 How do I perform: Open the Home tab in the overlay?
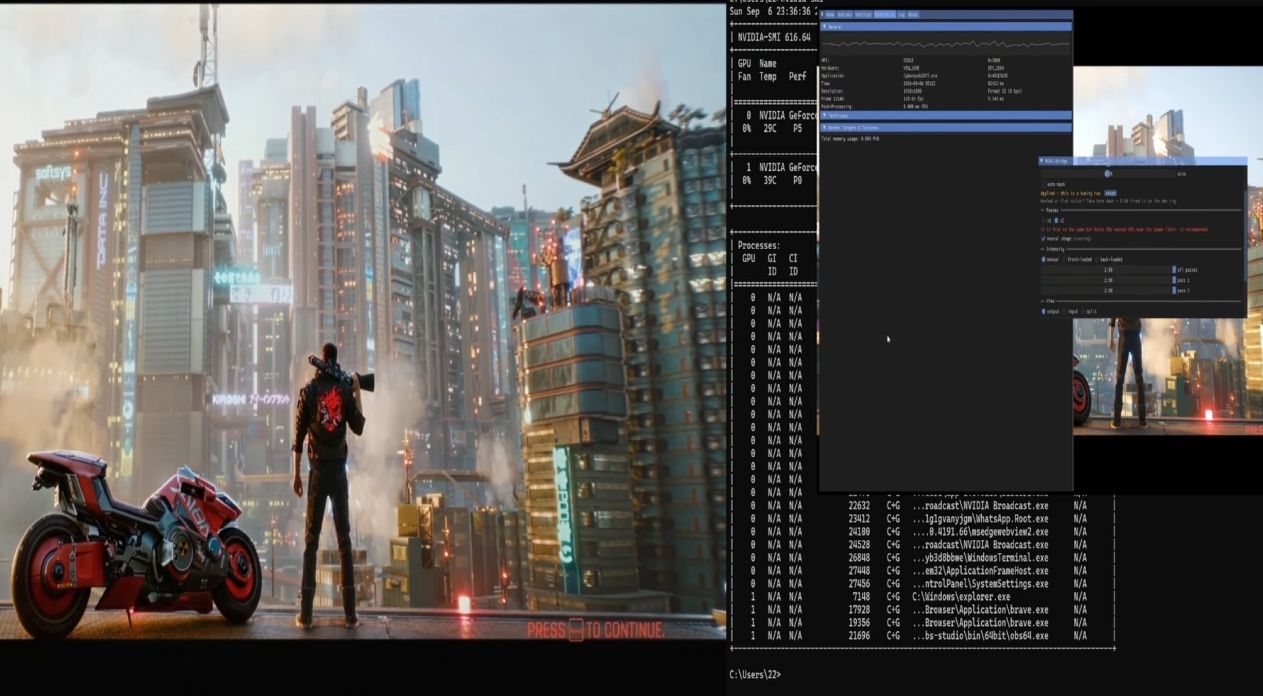pos(830,15)
